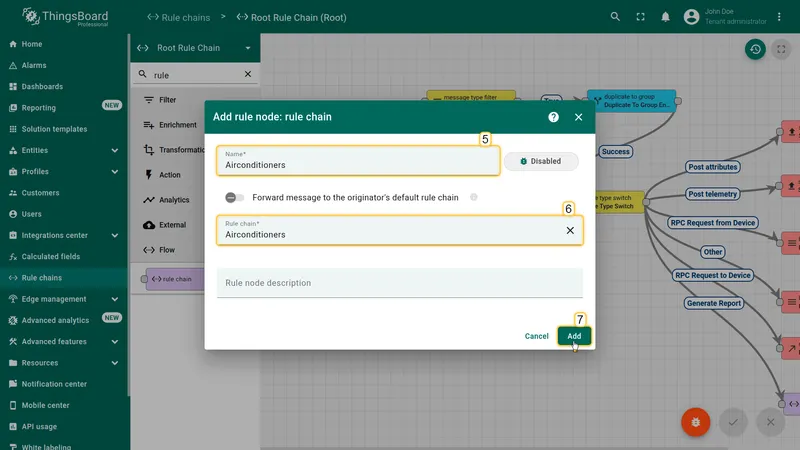Viewport: 800px width, 450px height.
Task: Click apply changes checkmark button
Action: pyautogui.click(x=733, y=422)
